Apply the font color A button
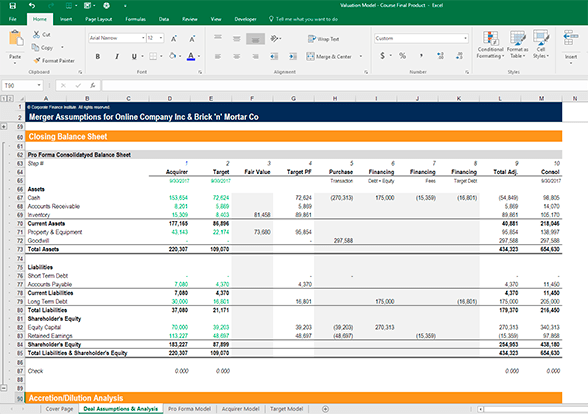The image size is (588, 414). (191, 56)
